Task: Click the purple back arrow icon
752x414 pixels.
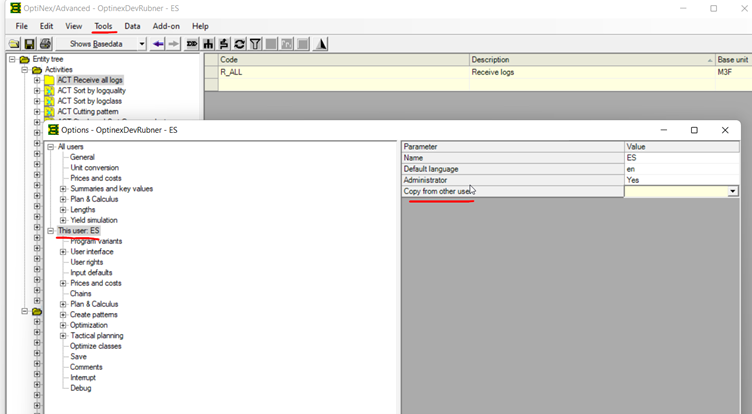Action: 158,44
